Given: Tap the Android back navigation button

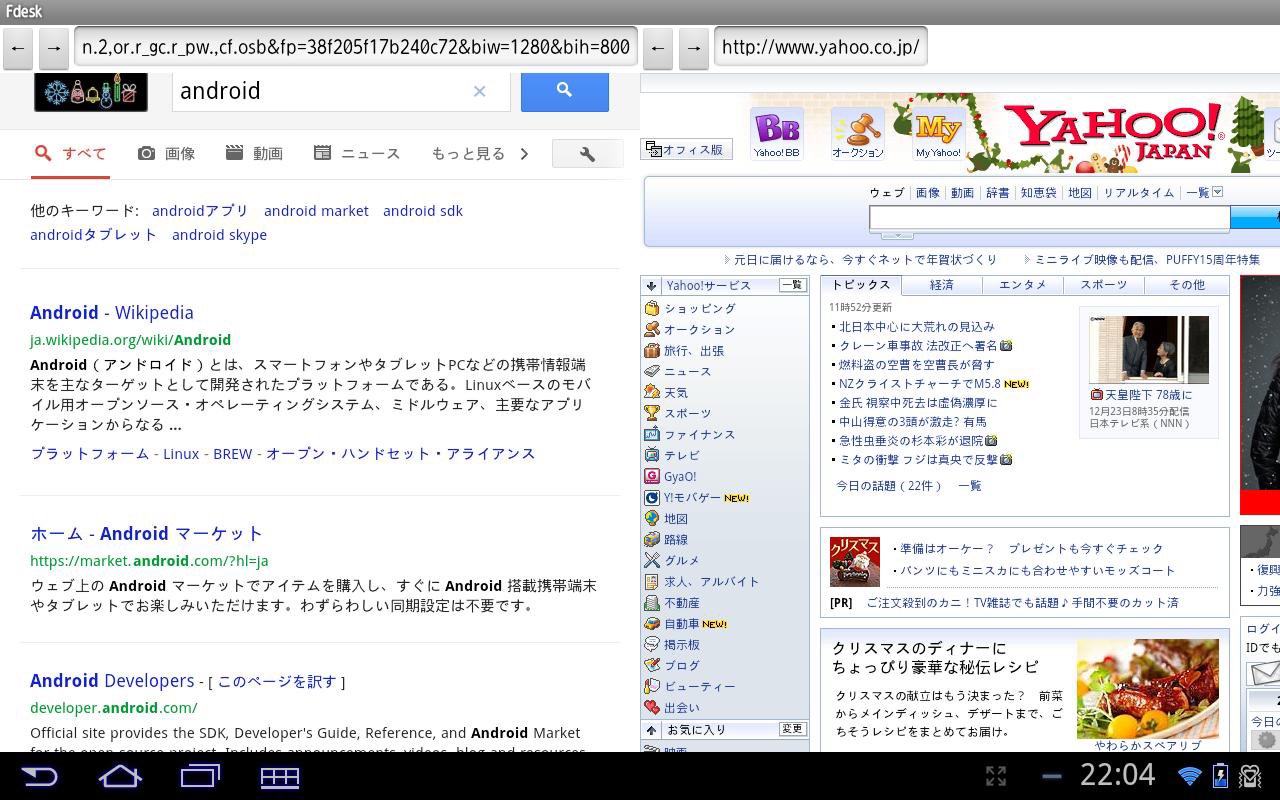Looking at the screenshot, I should (39, 776).
